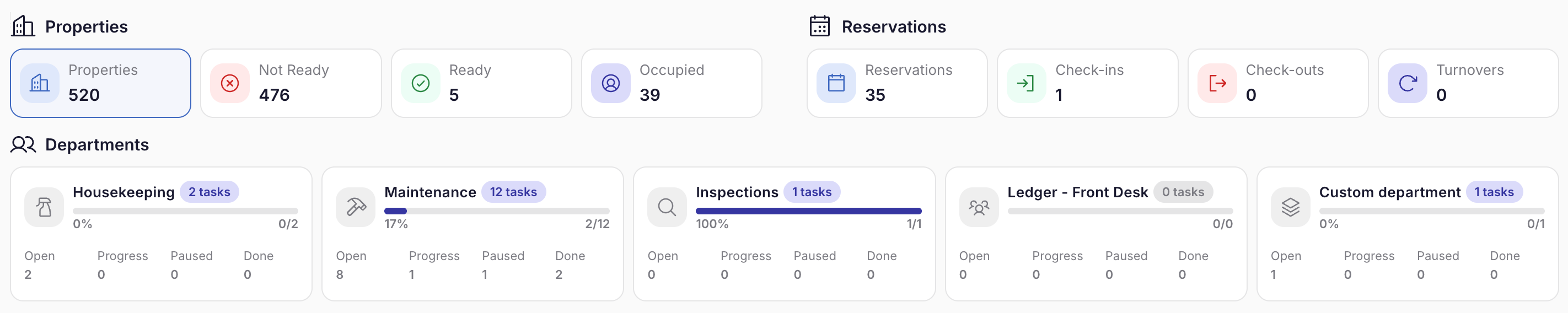Open the Housekeeping 2 tasks badge

(209, 192)
